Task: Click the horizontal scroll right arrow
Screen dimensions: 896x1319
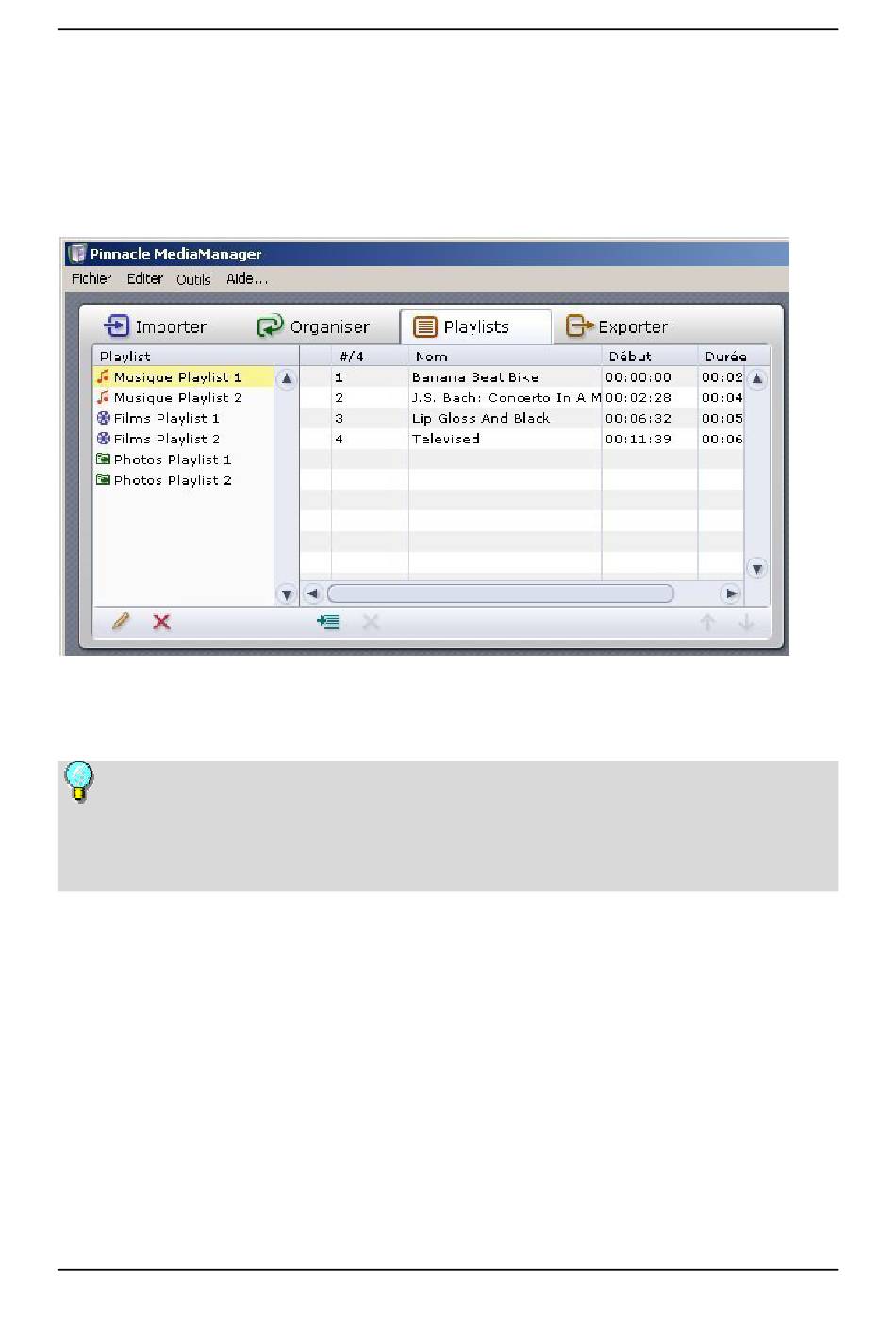Action: click(731, 593)
